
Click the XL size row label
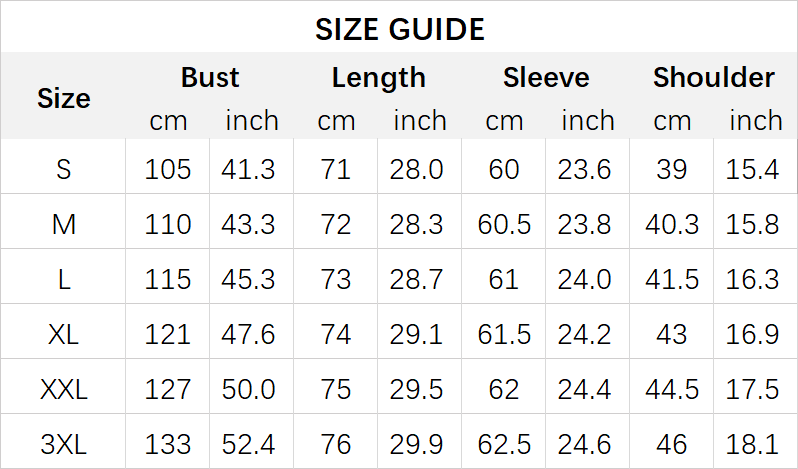coord(64,334)
